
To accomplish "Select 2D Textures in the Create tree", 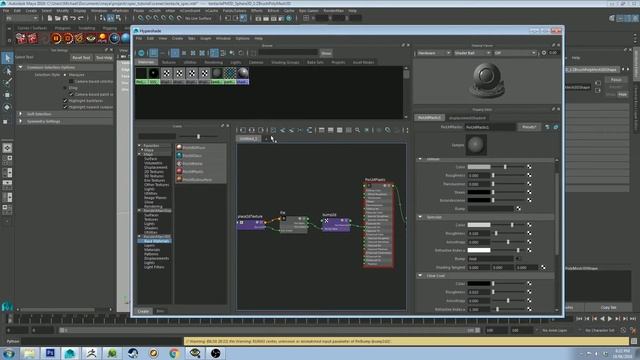I will [x=154, y=172].
